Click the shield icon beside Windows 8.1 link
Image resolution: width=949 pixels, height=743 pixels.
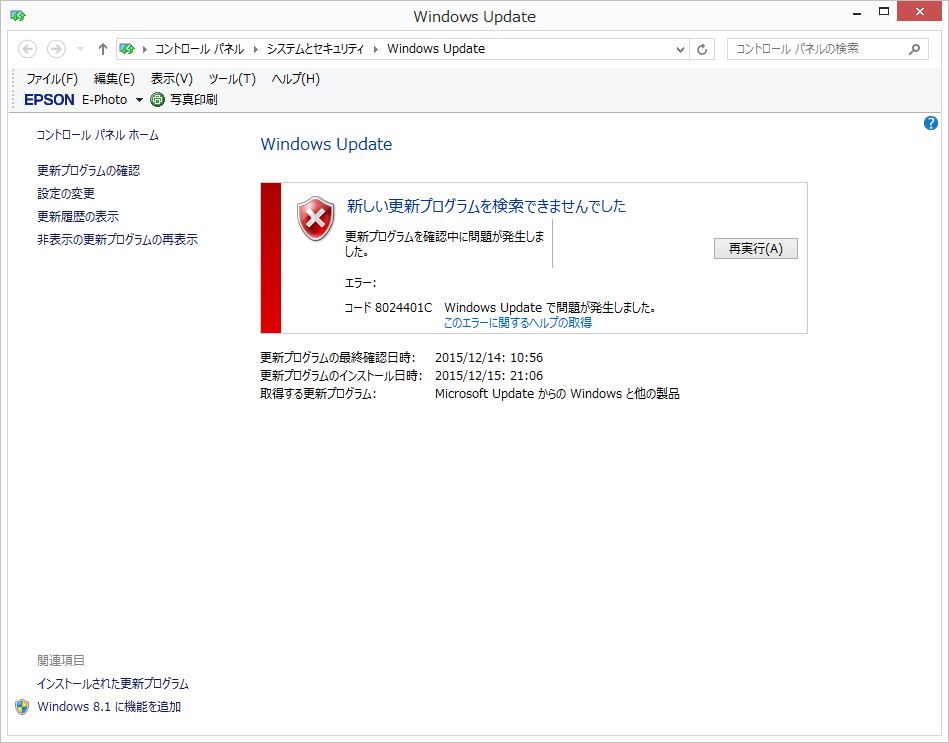pos(22,707)
